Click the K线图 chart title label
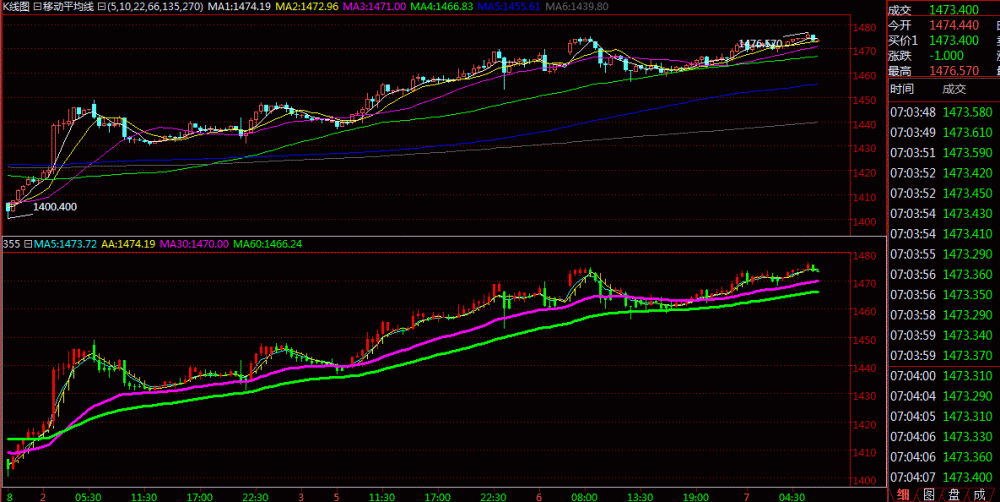The image size is (1000, 502). pos(17,8)
